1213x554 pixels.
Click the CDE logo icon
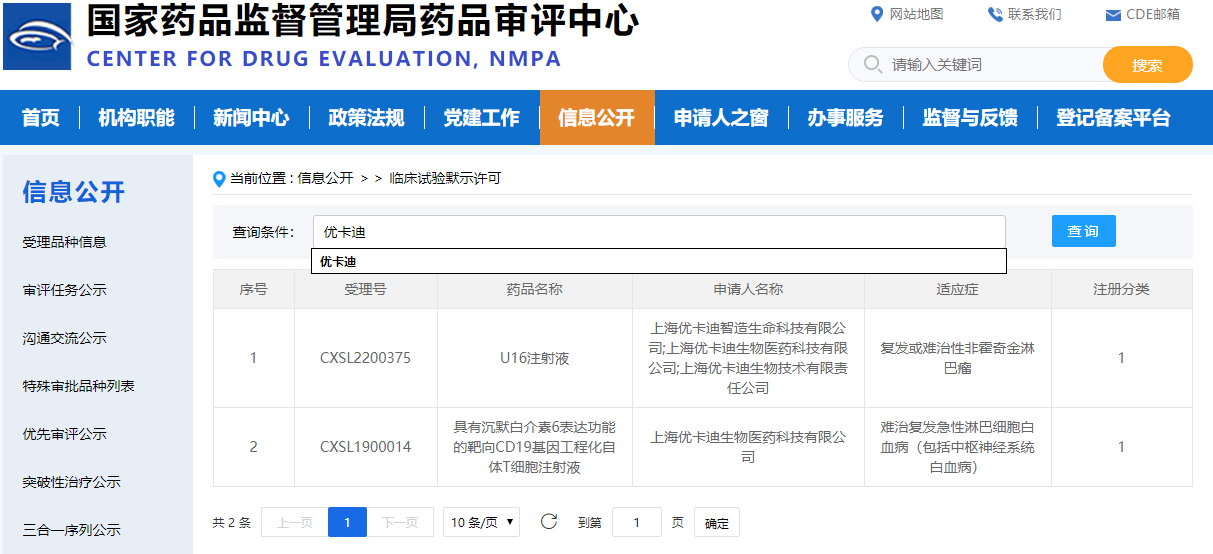38,36
